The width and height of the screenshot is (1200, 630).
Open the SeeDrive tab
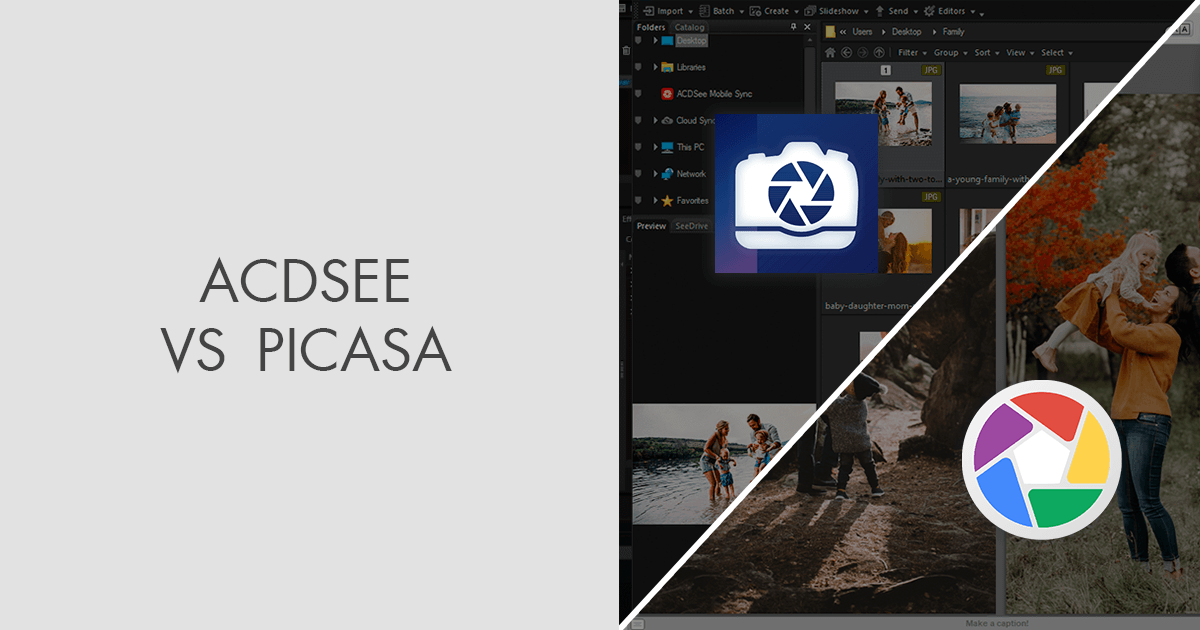pos(690,226)
